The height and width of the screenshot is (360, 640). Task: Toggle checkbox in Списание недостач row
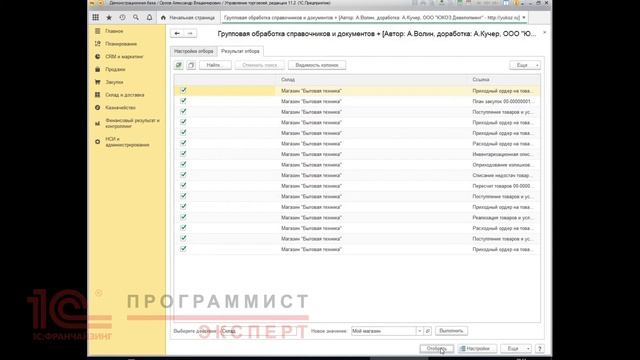[x=183, y=175]
